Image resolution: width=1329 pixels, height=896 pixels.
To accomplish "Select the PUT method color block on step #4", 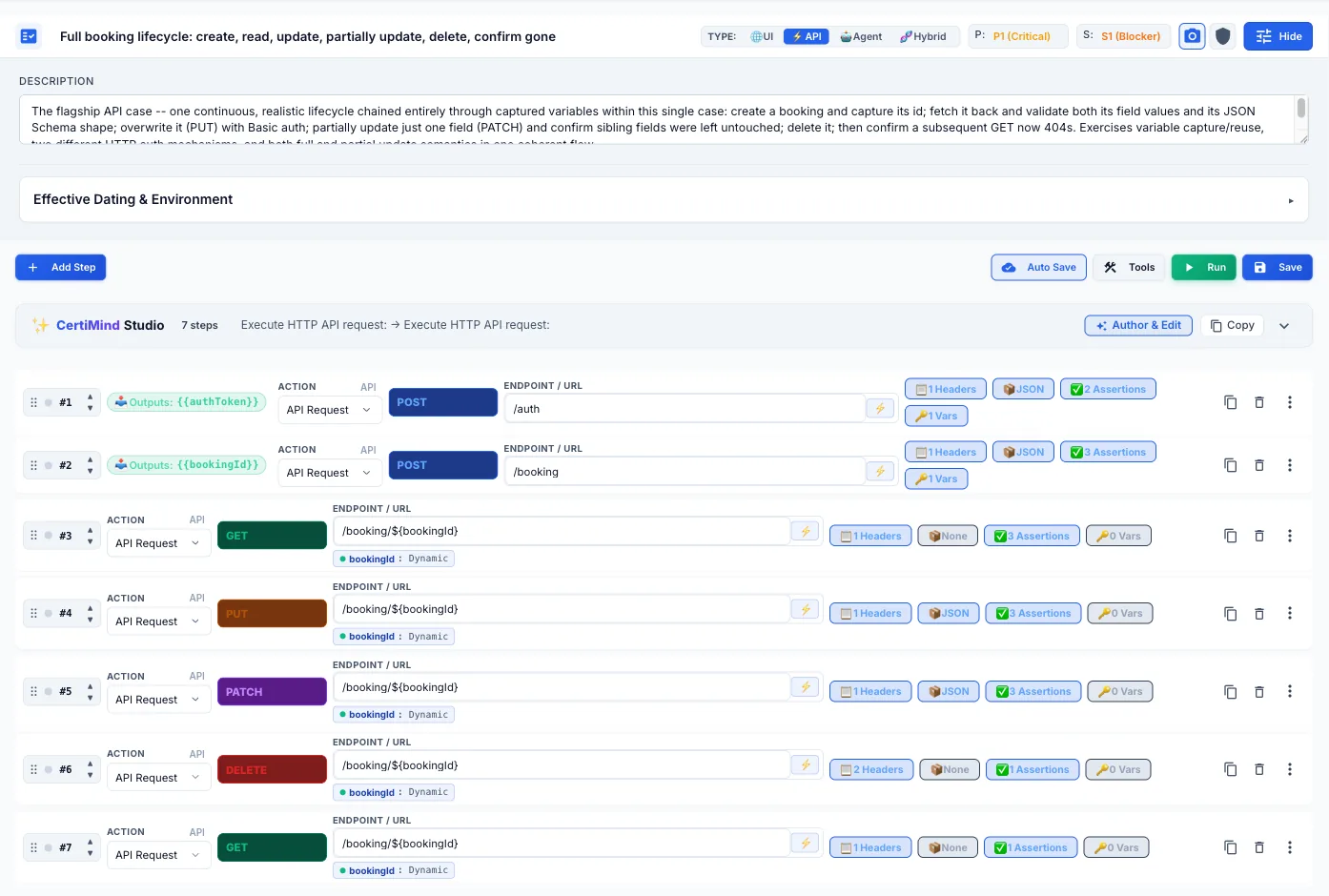I will click(x=272, y=614).
